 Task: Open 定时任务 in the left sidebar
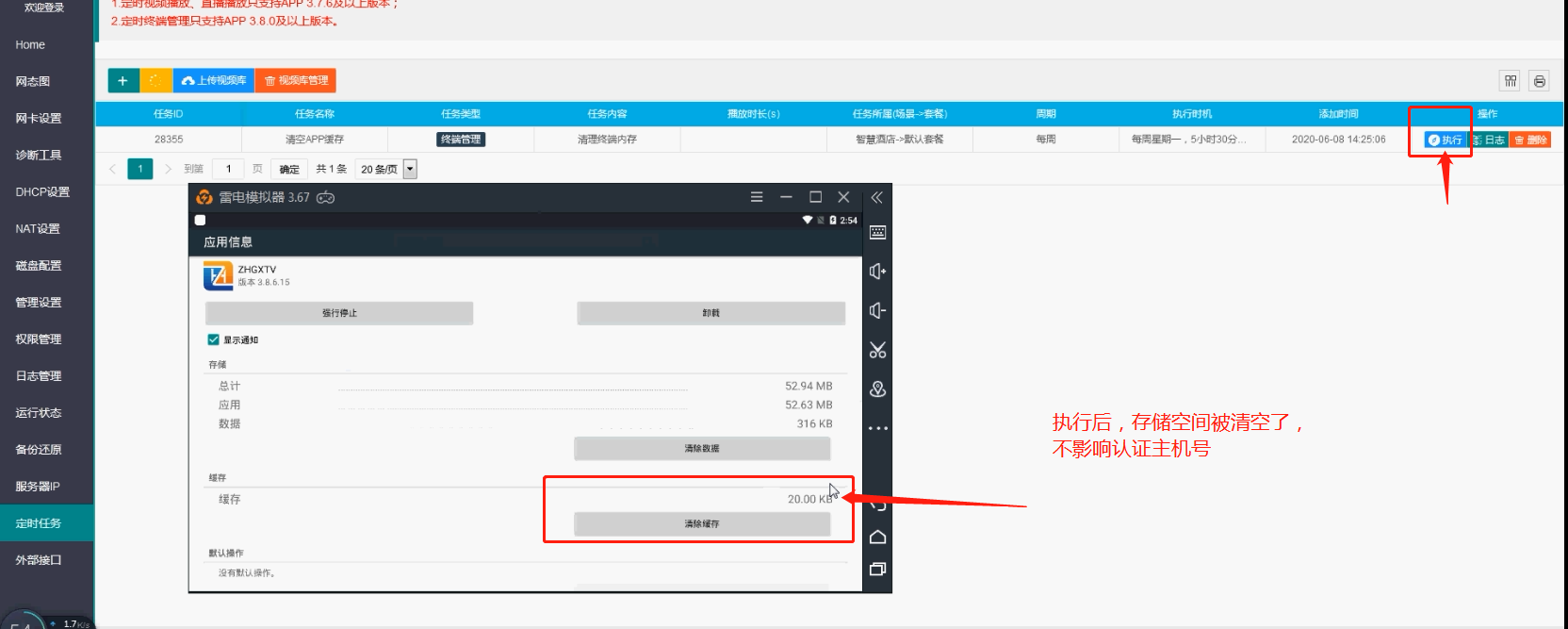coord(39,523)
